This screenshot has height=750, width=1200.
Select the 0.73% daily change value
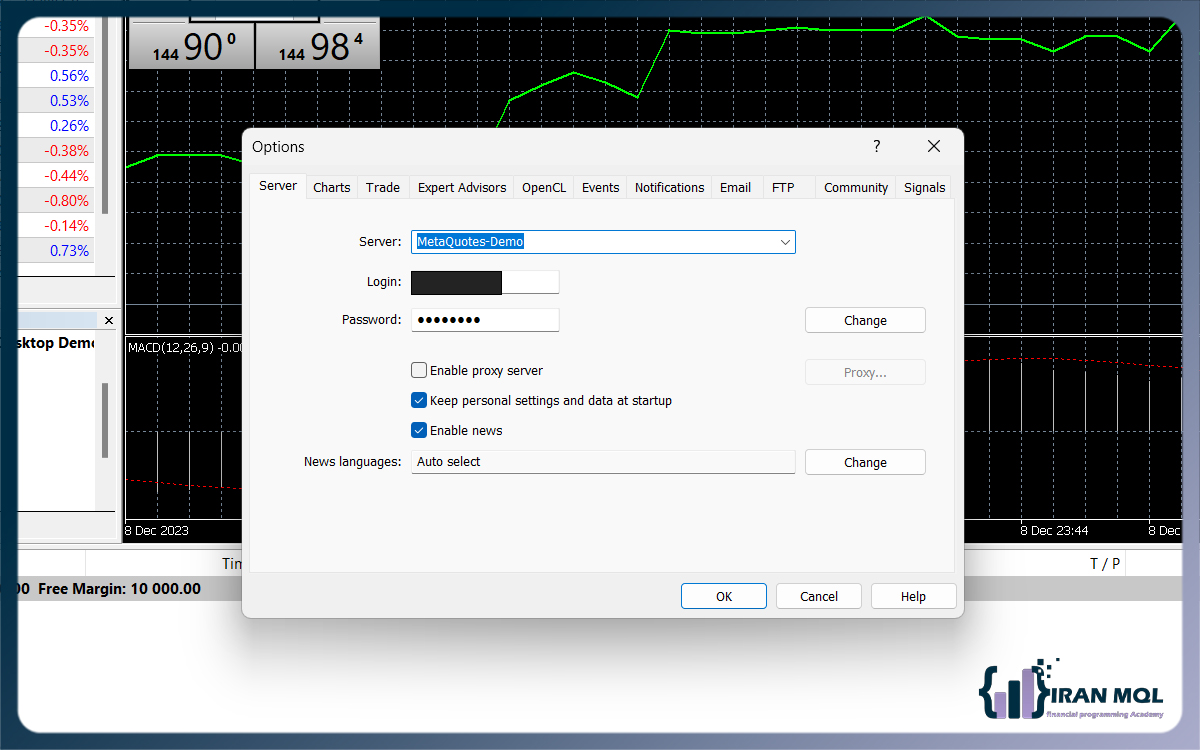coord(69,251)
